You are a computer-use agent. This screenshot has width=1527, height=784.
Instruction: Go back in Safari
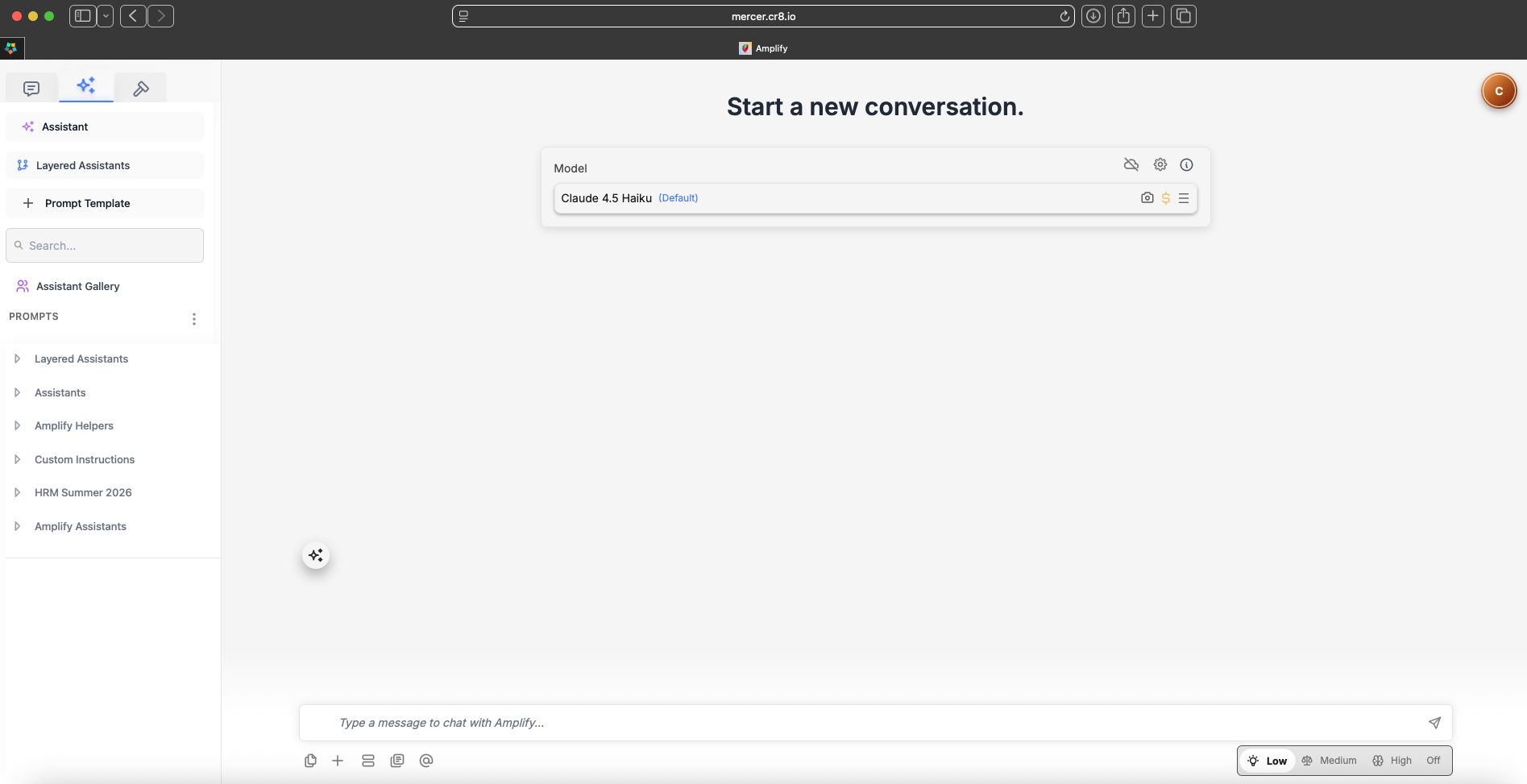tap(133, 16)
